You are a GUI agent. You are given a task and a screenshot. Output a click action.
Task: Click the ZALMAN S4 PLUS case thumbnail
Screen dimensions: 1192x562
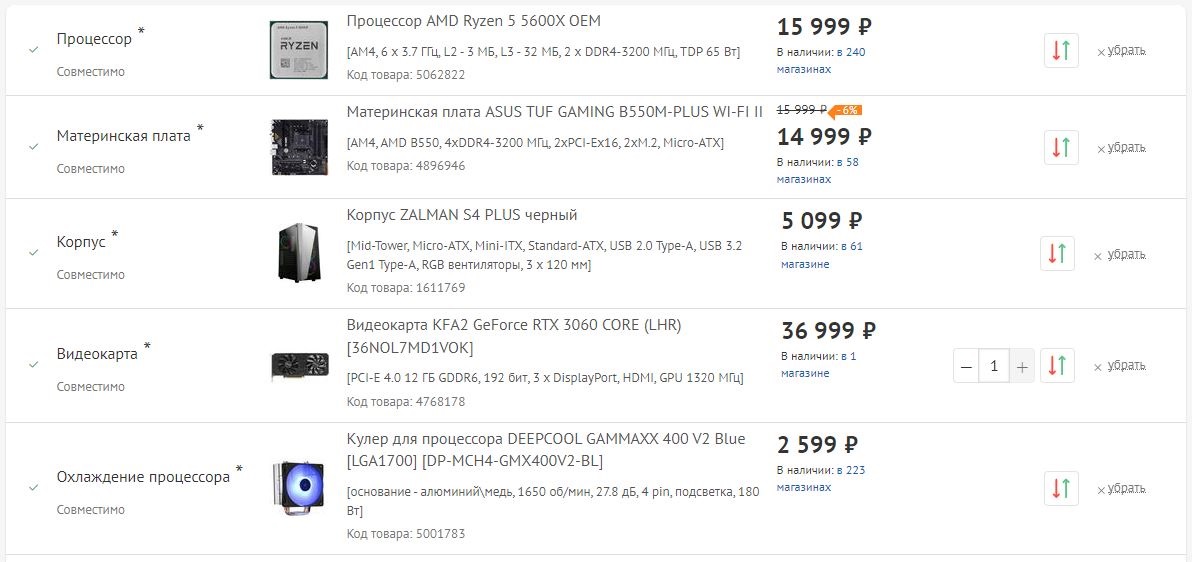coord(298,253)
